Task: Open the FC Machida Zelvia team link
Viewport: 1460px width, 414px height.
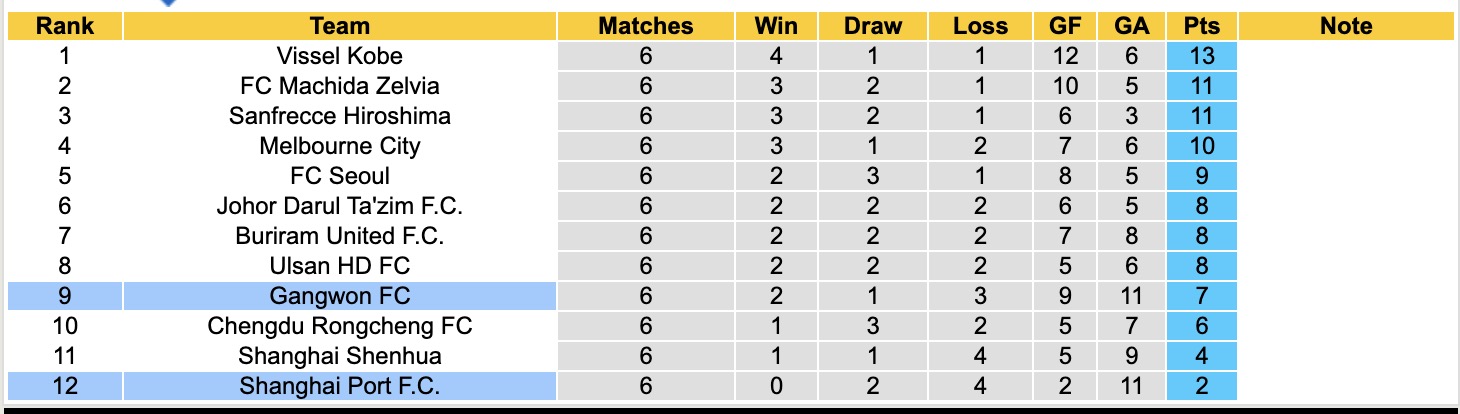Action: 340,86
